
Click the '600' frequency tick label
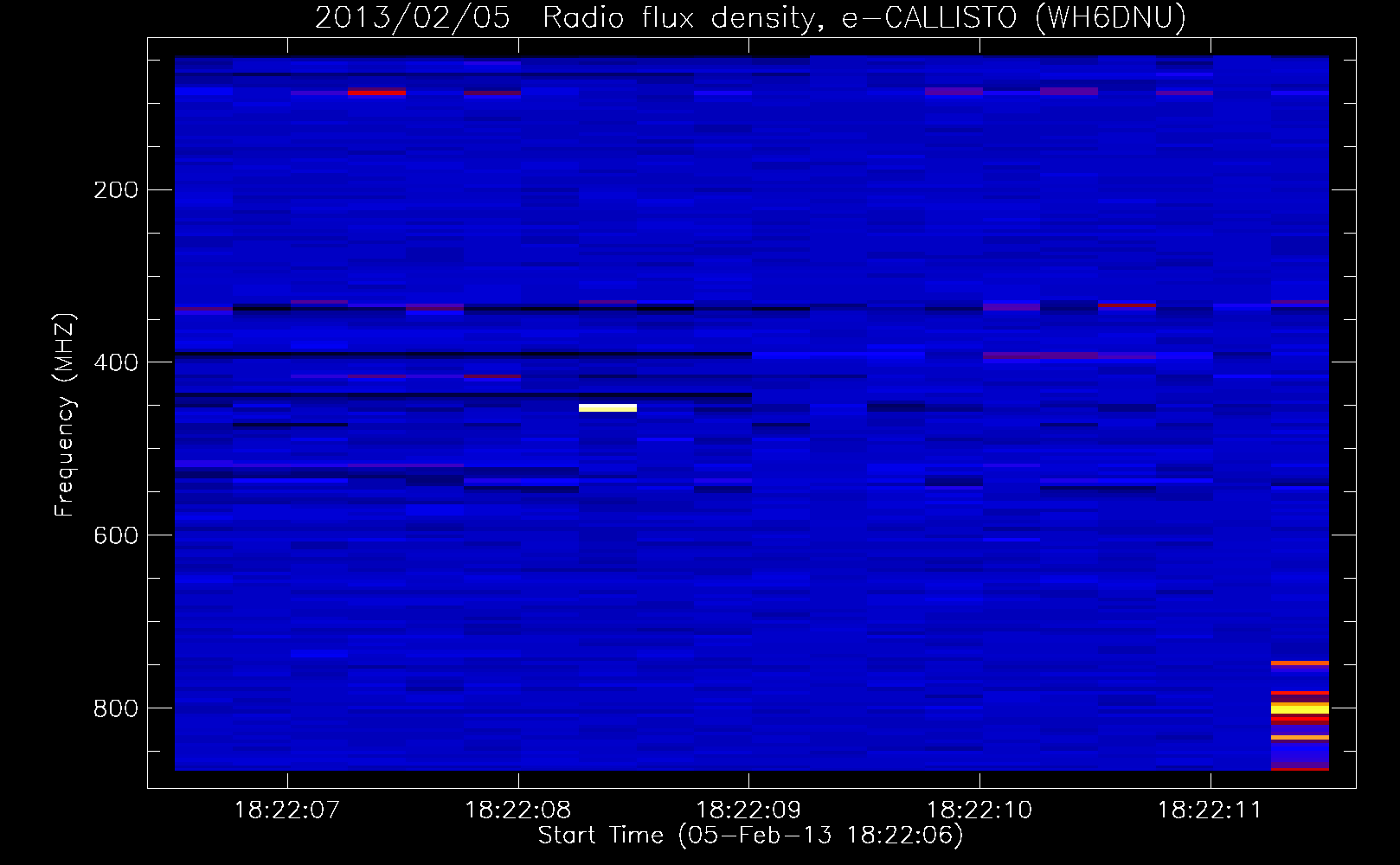[x=116, y=535]
